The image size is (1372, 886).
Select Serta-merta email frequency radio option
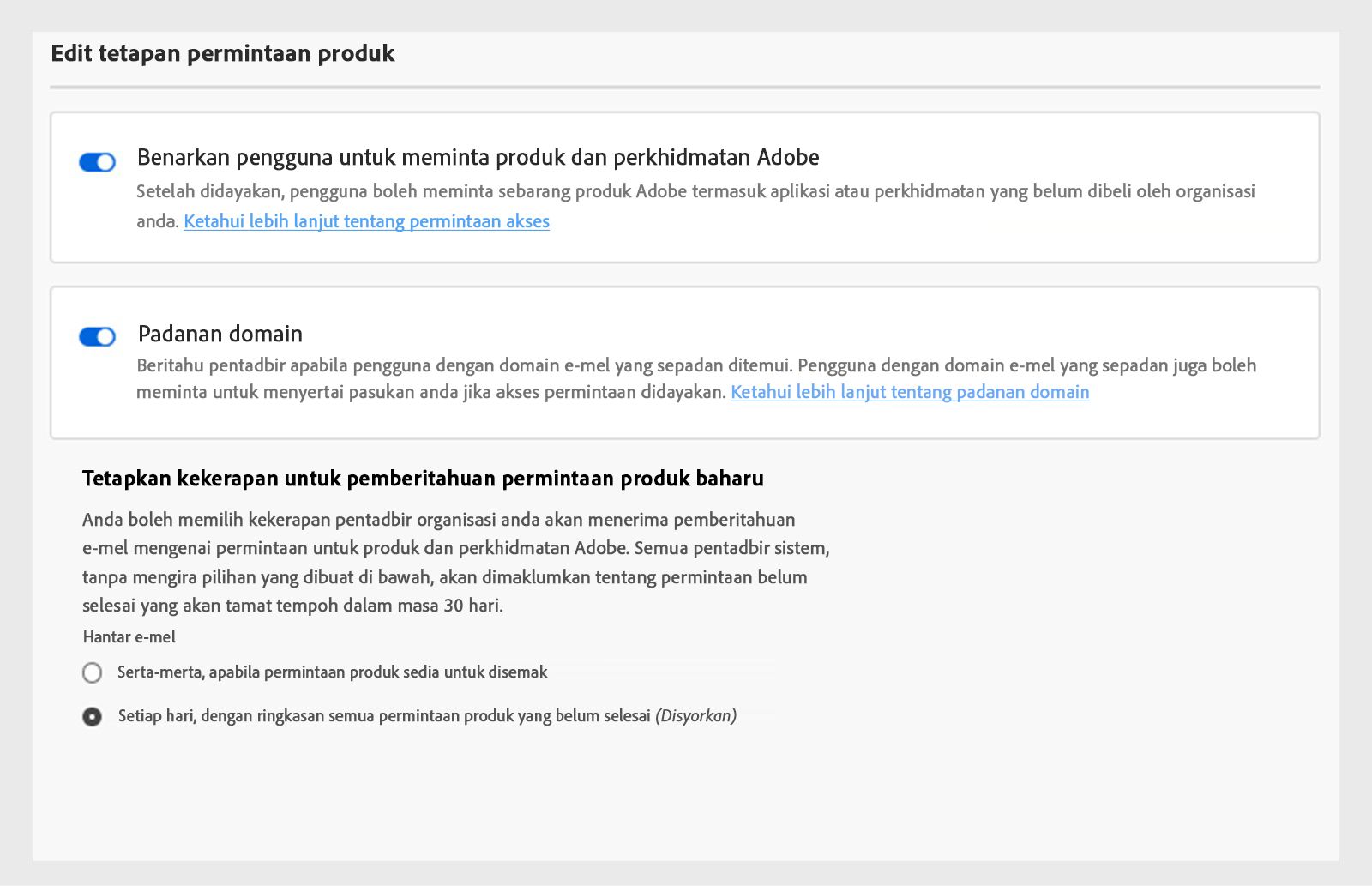(x=92, y=672)
